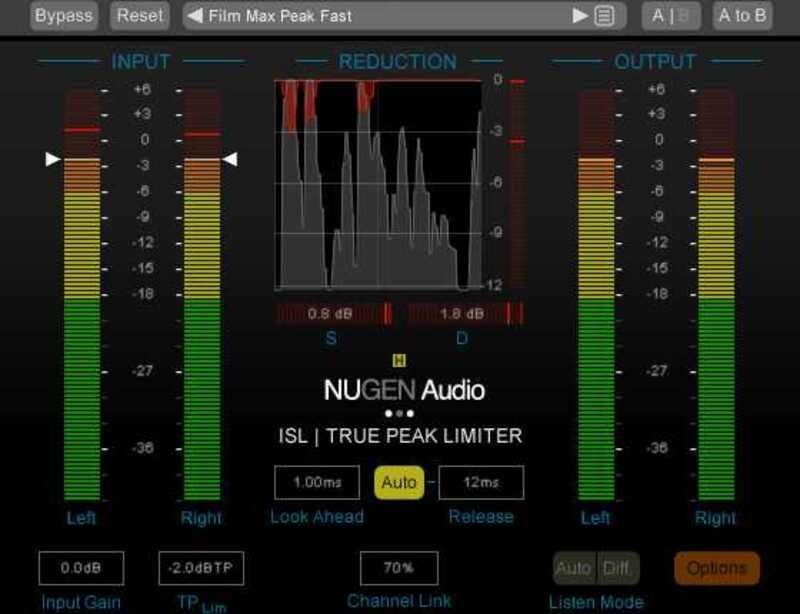The height and width of the screenshot is (614, 800).
Task: Click the Channel Link 70% box
Action: point(399,568)
